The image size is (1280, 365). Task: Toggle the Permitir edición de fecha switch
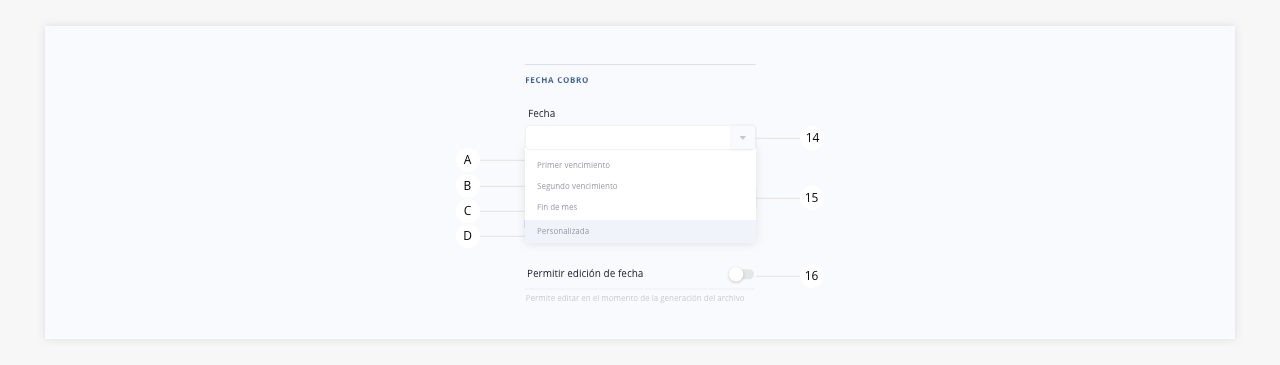[x=741, y=274]
